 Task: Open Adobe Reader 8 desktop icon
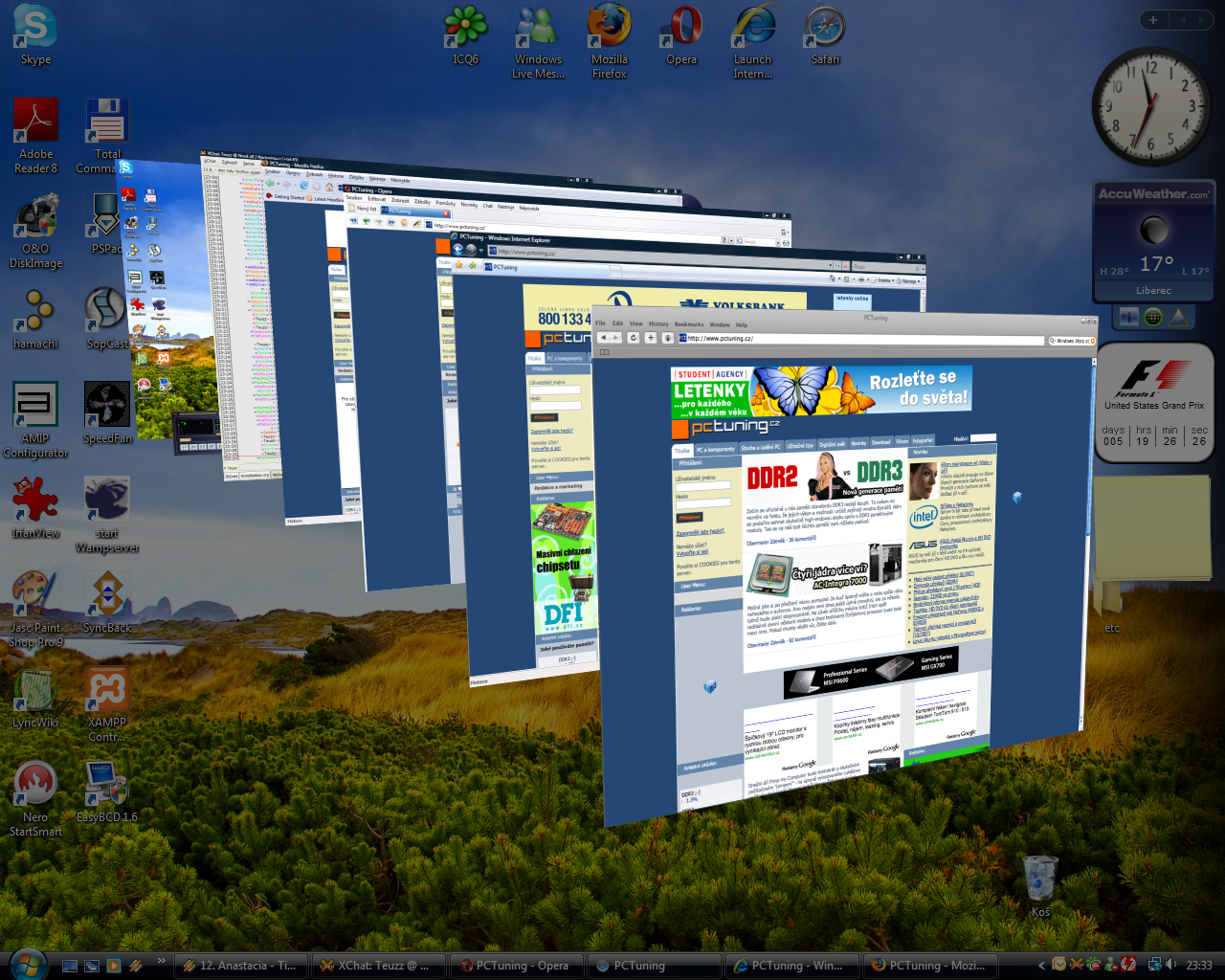[x=35, y=136]
